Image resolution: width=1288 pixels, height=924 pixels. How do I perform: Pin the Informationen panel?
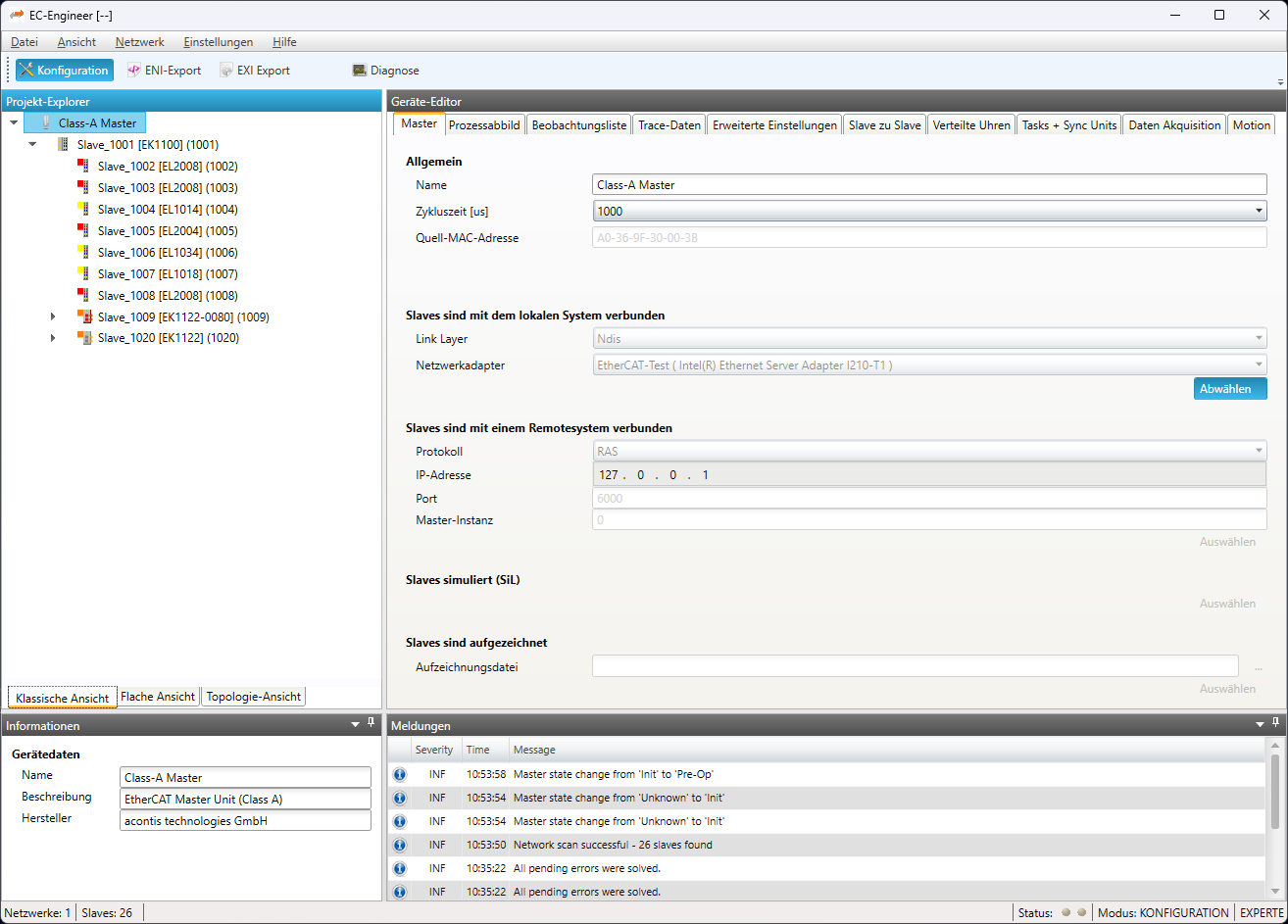tap(371, 723)
